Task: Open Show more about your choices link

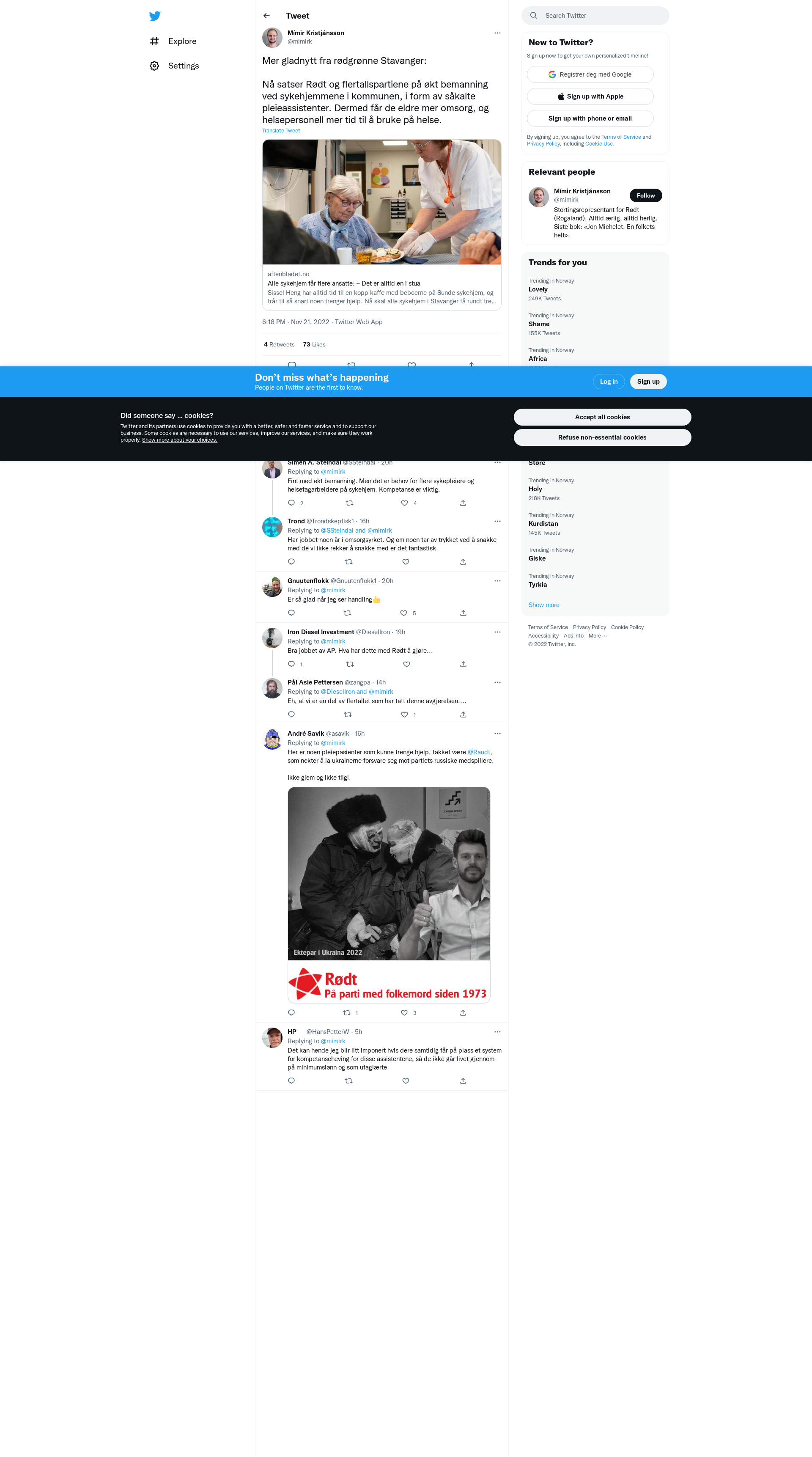Action: pyautogui.click(x=179, y=440)
